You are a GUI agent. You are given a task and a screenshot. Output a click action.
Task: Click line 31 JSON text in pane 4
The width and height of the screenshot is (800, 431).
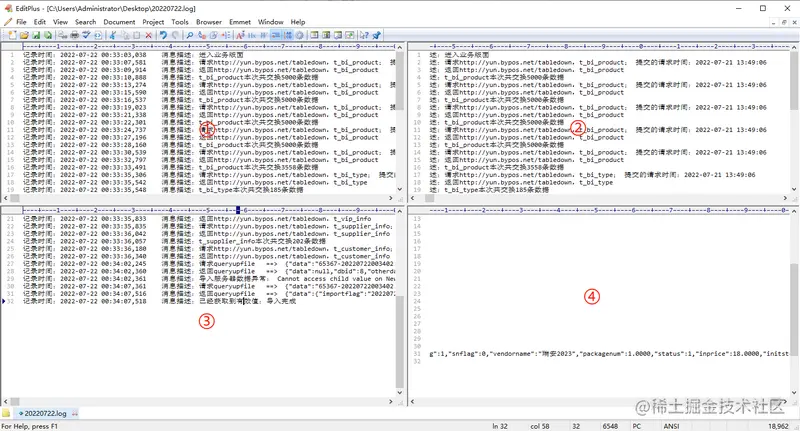pos(609,353)
